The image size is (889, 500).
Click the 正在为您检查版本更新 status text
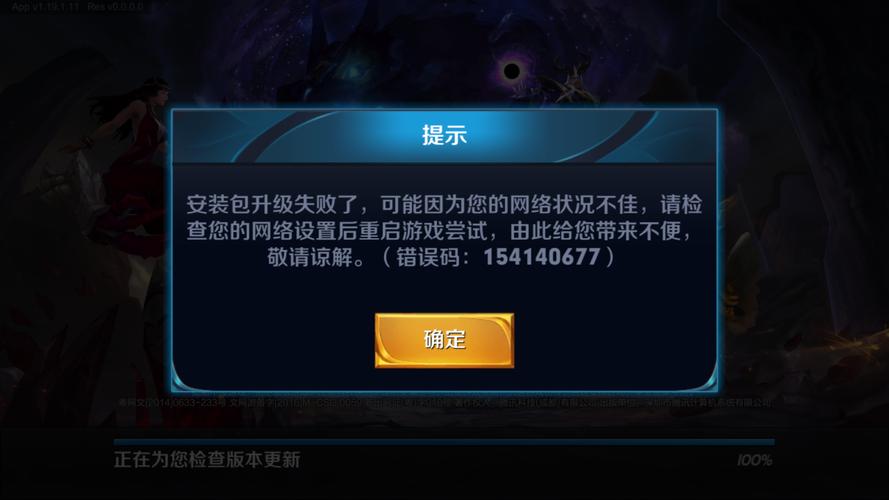point(207,460)
